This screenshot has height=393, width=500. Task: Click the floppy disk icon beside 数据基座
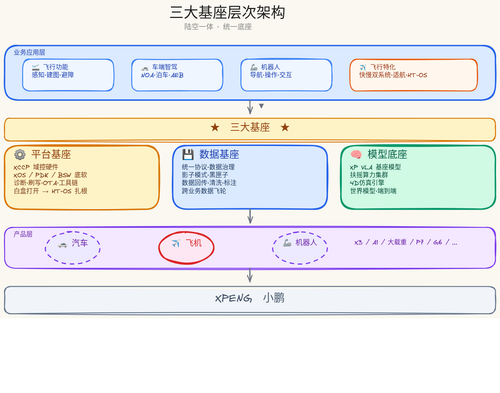(188, 154)
